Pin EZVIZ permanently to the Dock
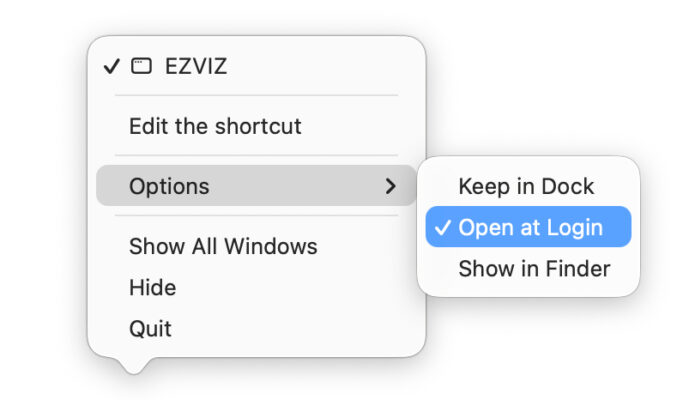Viewport: 683px width, 400px height. 526,186
